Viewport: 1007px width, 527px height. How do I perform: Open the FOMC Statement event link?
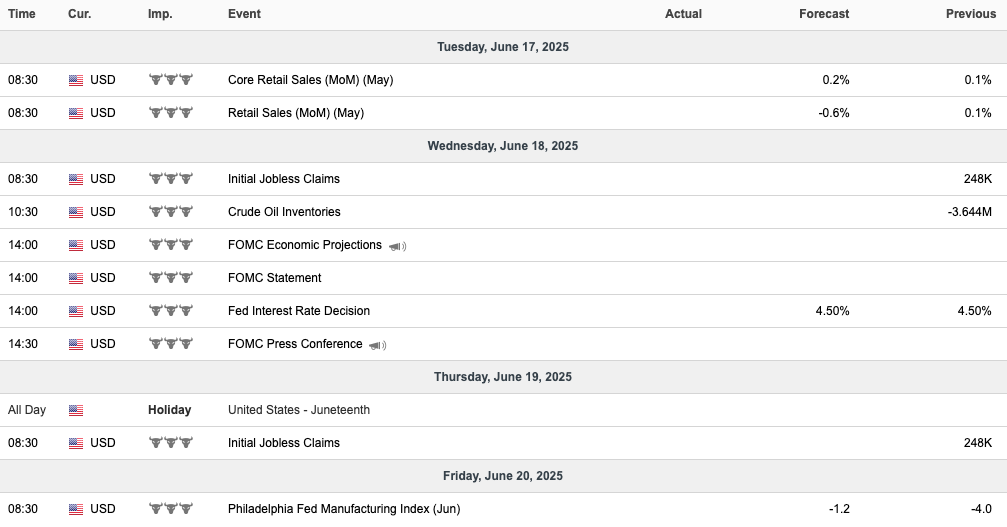[274, 278]
